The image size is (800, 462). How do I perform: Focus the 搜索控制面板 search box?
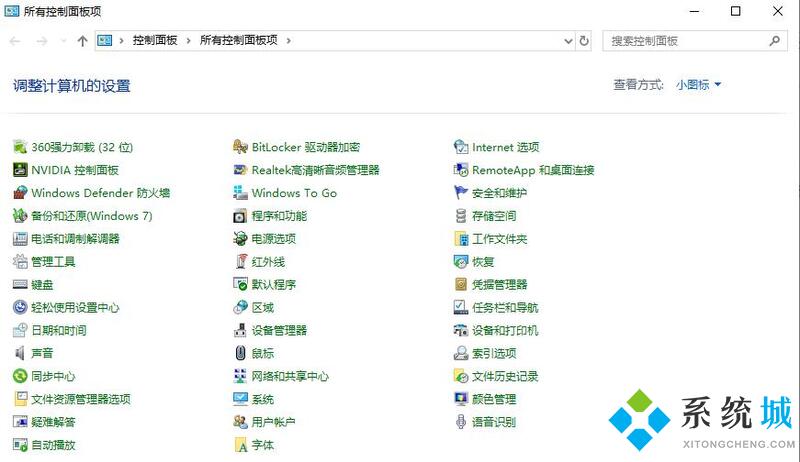(x=695, y=41)
